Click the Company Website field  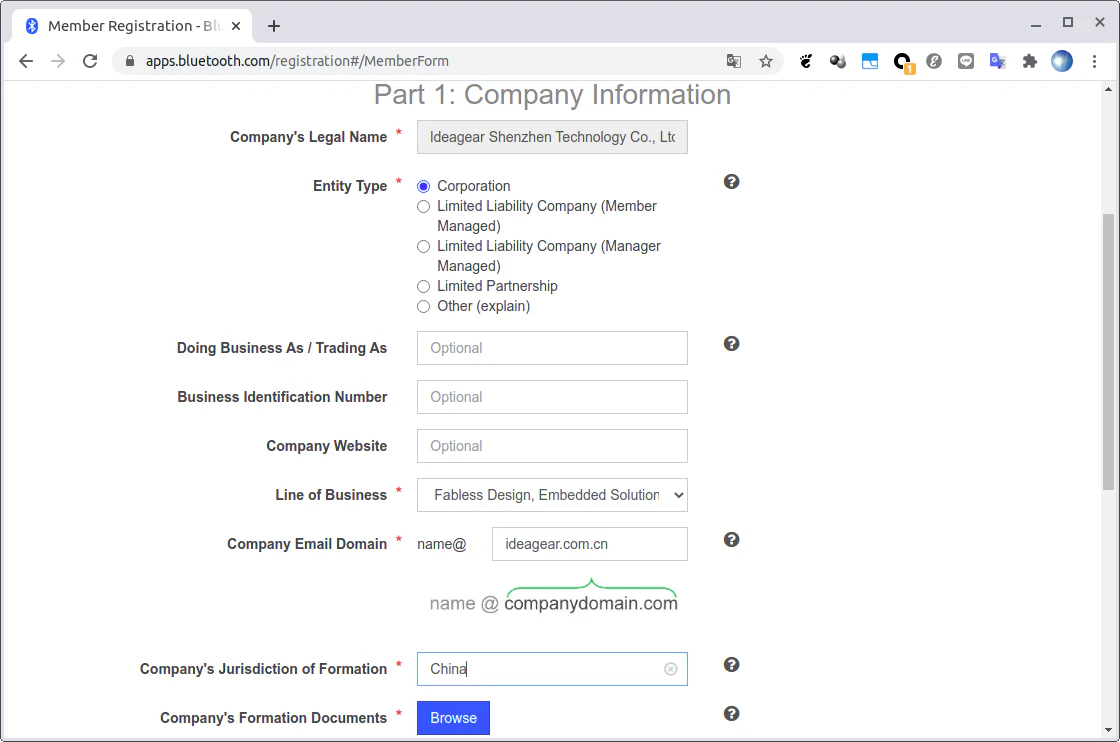pyautogui.click(x=552, y=446)
